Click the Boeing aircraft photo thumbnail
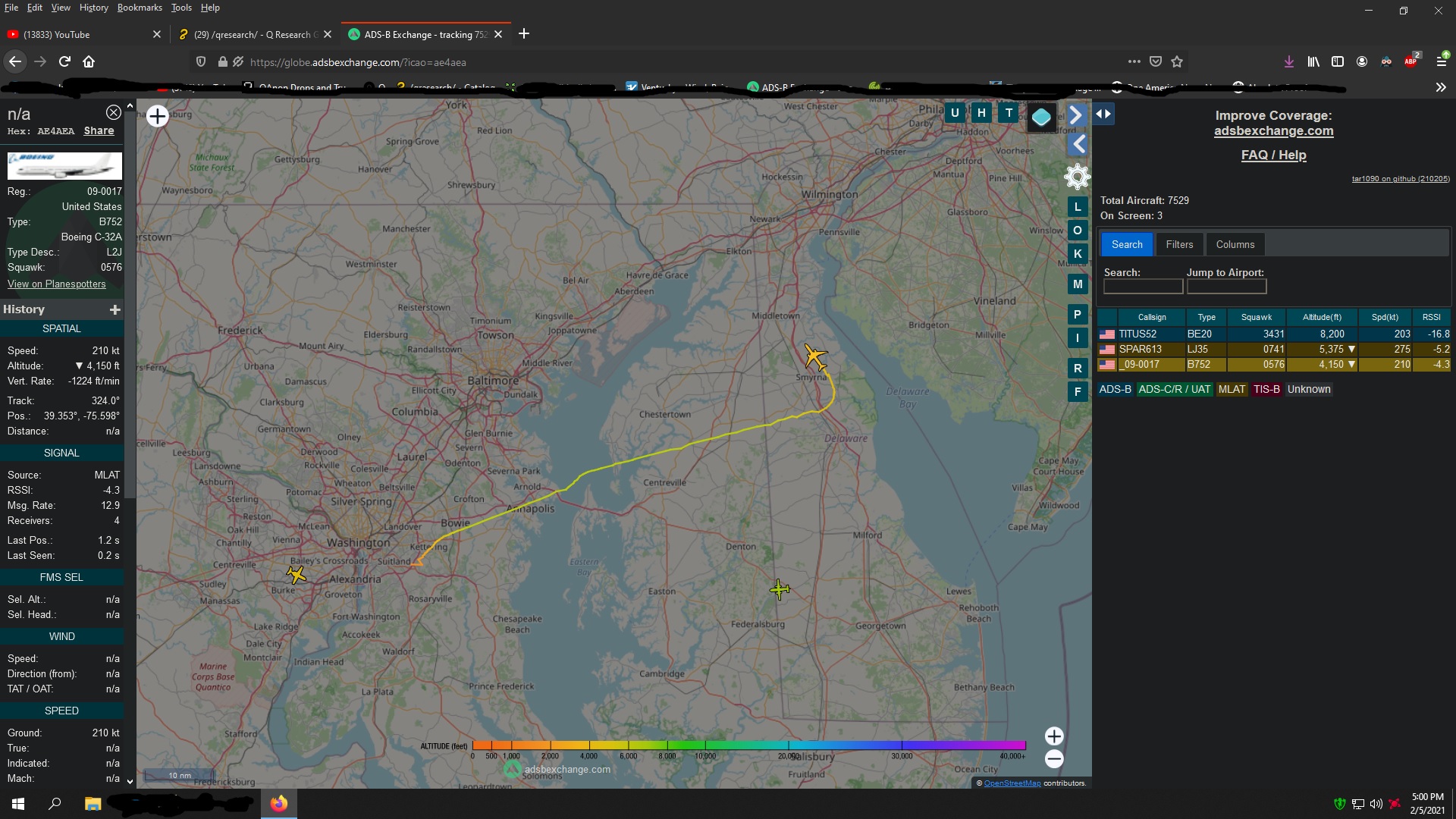The width and height of the screenshot is (1456, 819). pyautogui.click(x=64, y=165)
